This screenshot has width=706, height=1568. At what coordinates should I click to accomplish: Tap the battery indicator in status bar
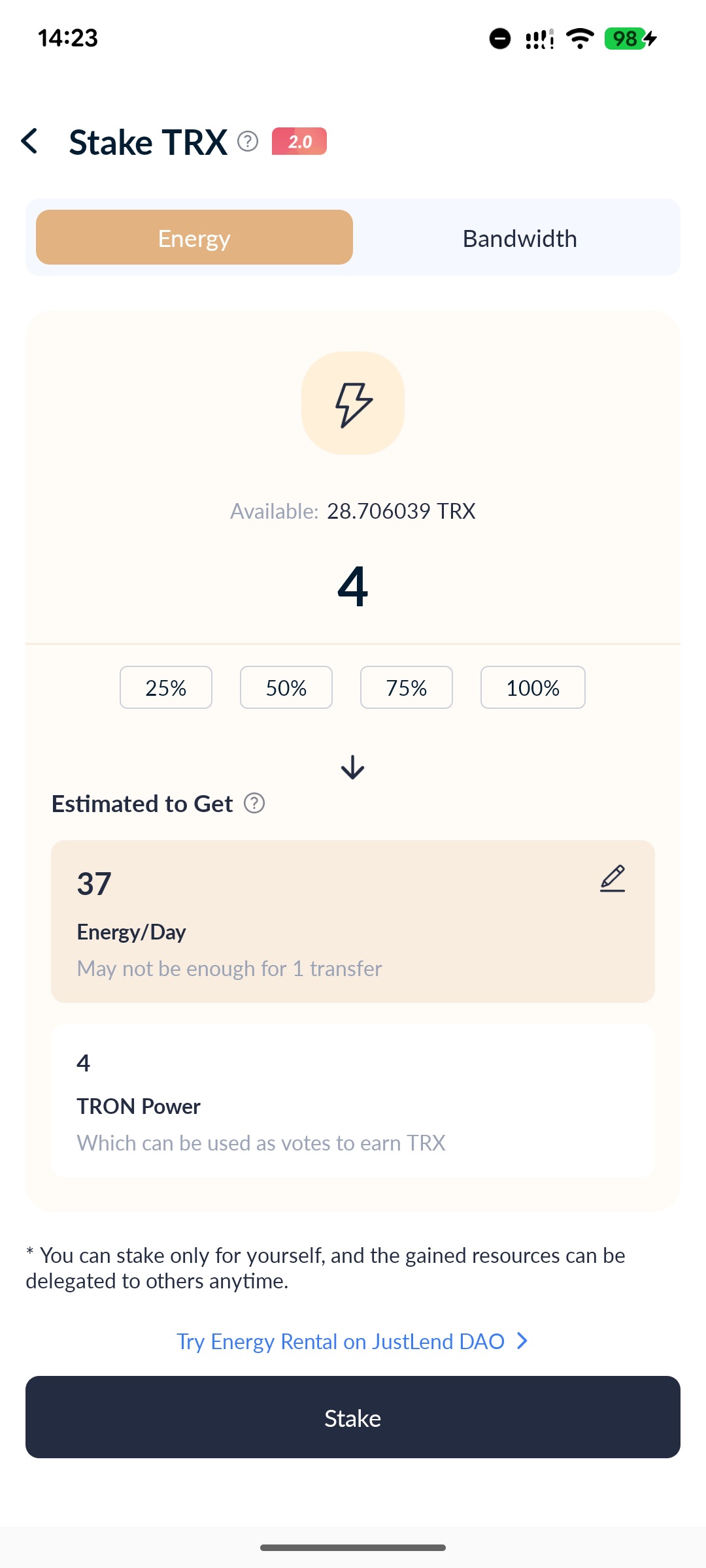[630, 39]
